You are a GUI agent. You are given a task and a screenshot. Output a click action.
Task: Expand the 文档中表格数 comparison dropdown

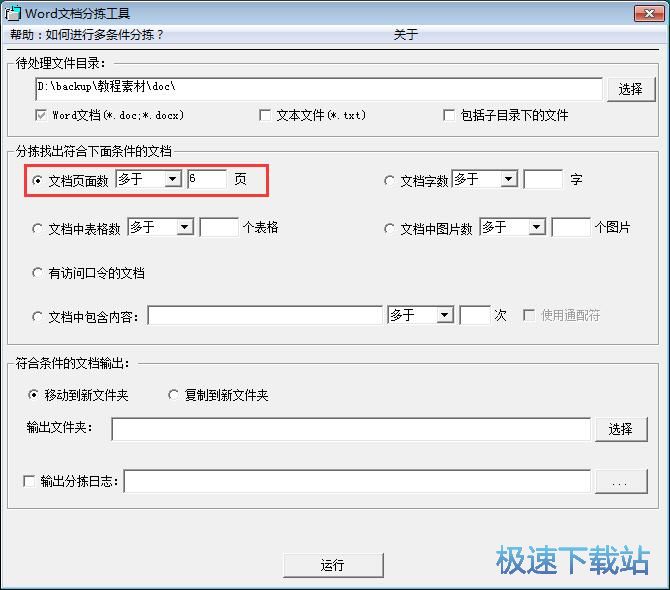(185, 227)
